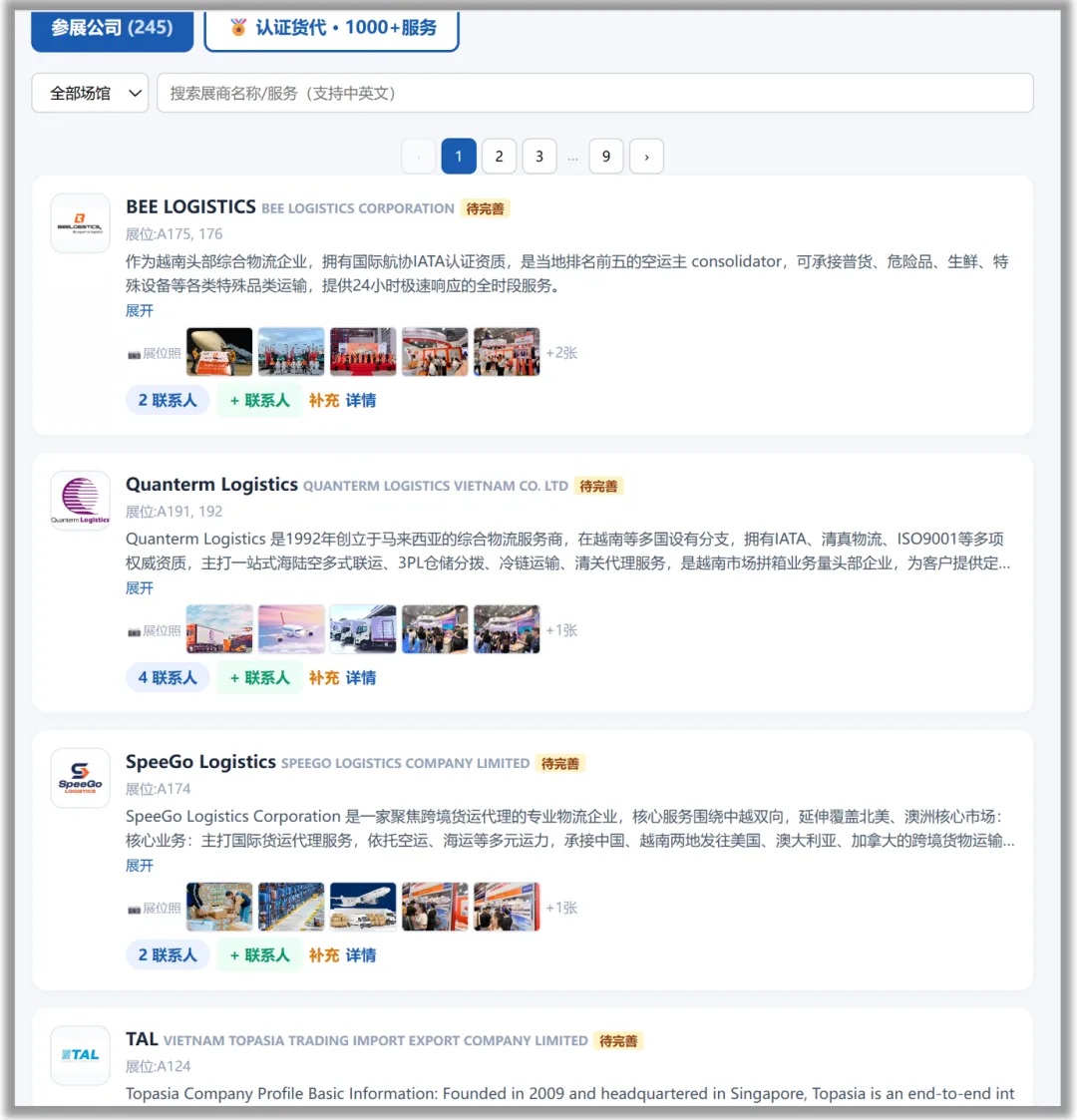Open Quanterm airplane booth photo
The height and width of the screenshot is (1120, 1077).
[x=291, y=629]
